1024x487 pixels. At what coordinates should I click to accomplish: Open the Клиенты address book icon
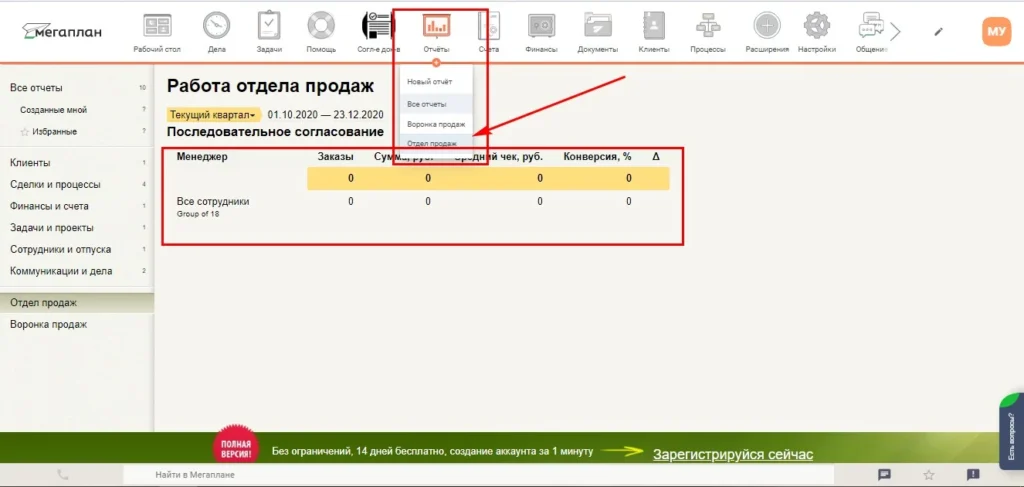coord(654,26)
